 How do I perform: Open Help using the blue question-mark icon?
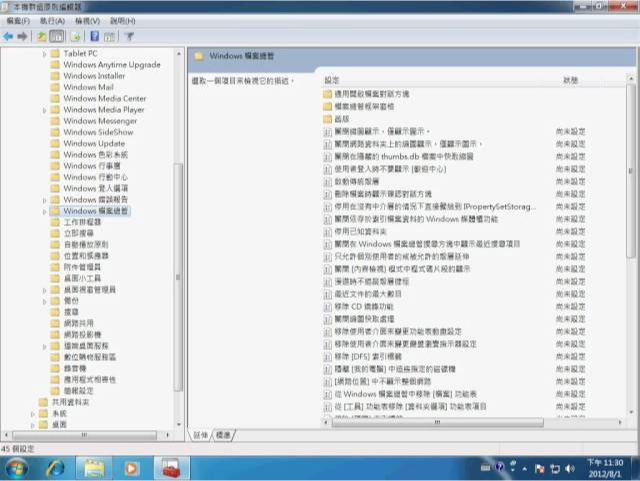pos(95,36)
